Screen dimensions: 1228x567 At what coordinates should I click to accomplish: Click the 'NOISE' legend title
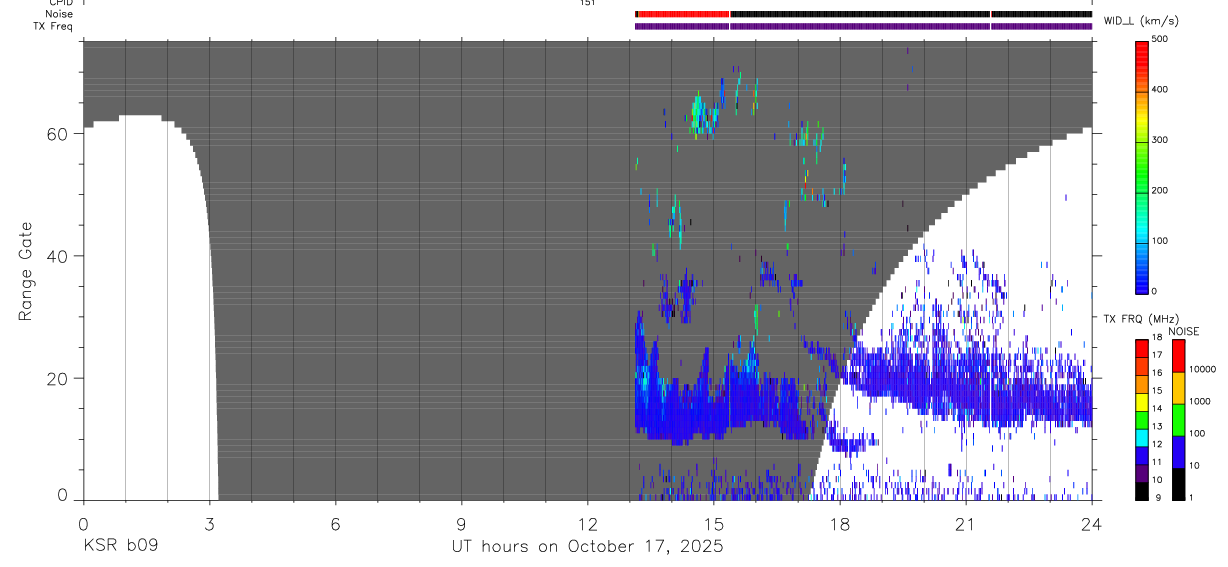1184,332
